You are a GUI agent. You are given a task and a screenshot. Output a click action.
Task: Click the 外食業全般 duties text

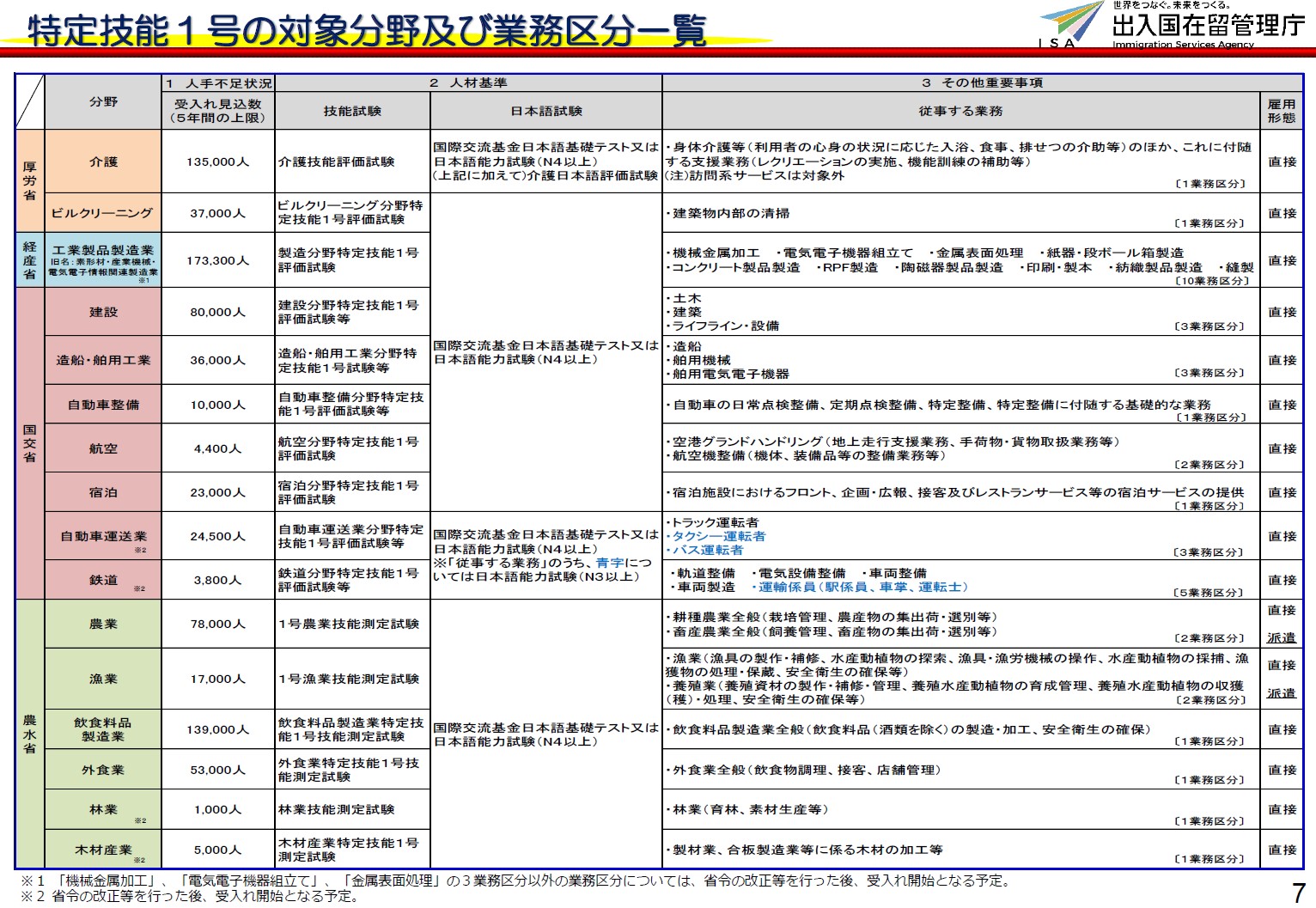(x=803, y=770)
